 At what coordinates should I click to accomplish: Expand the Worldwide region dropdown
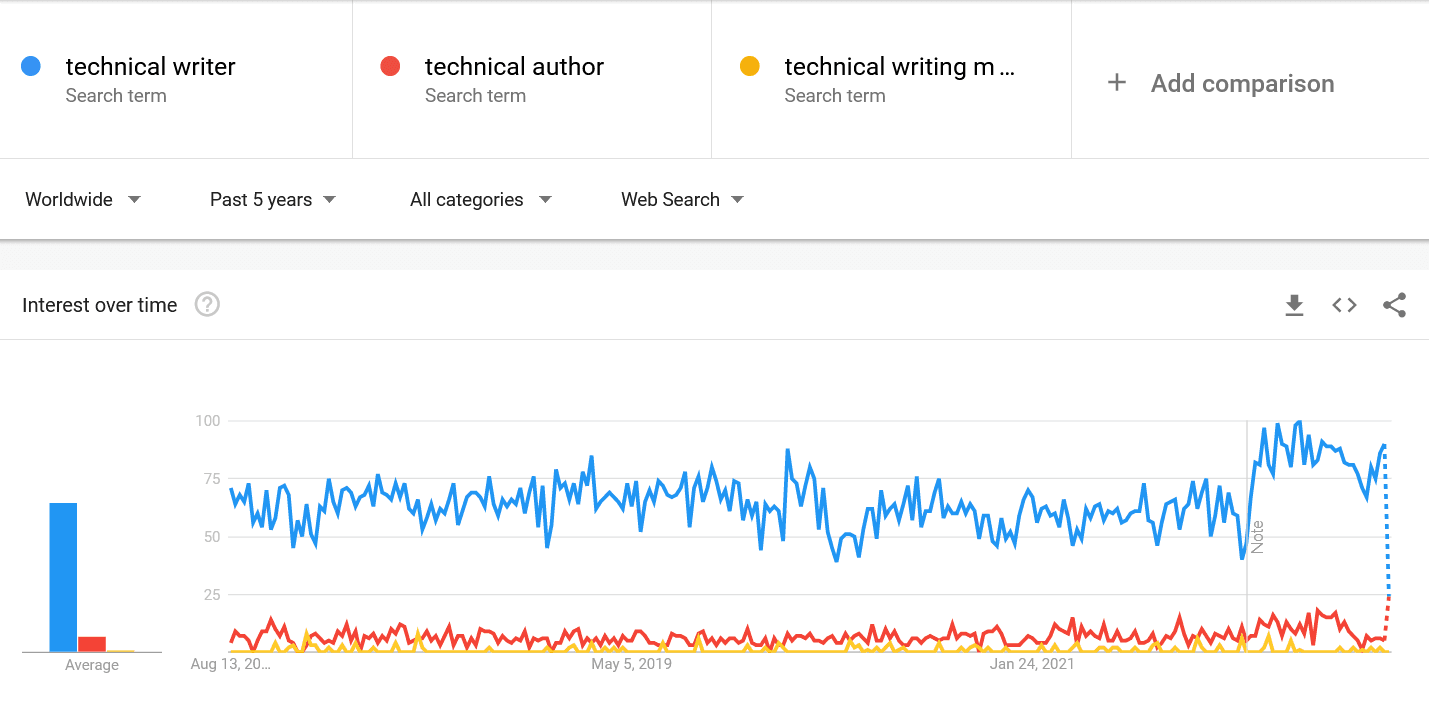coord(83,200)
